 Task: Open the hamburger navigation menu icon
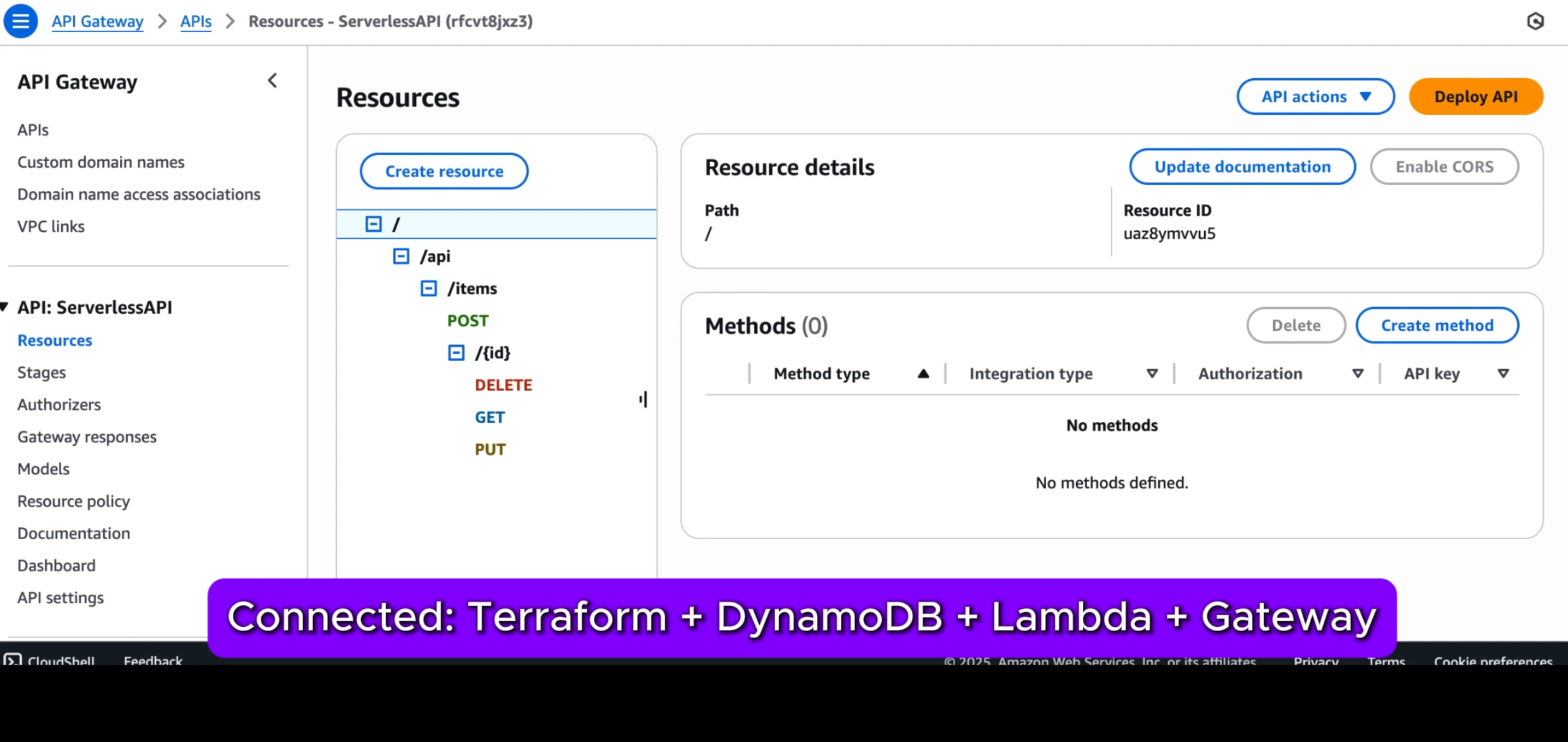point(20,21)
